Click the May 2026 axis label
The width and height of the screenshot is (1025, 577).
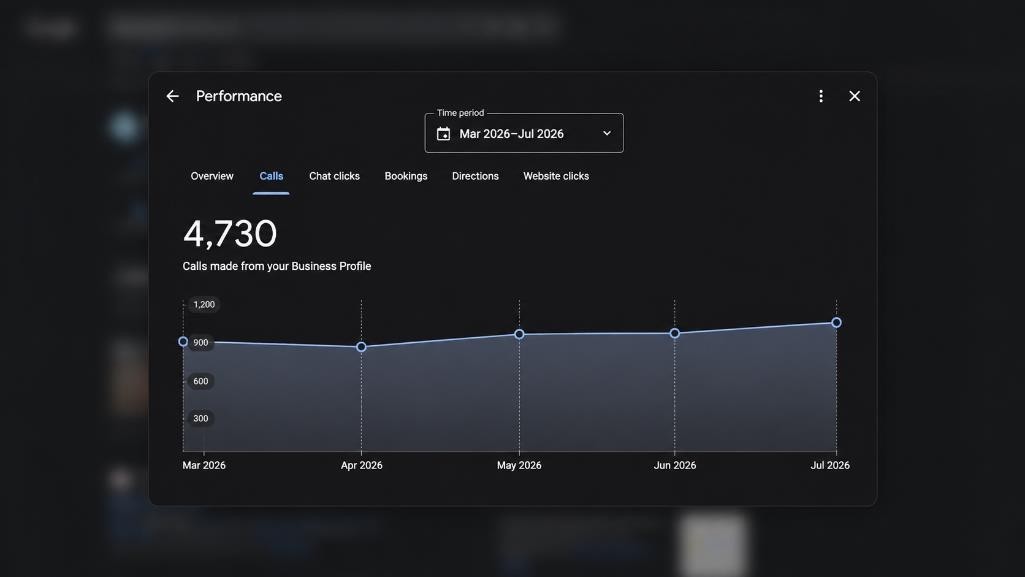point(519,465)
